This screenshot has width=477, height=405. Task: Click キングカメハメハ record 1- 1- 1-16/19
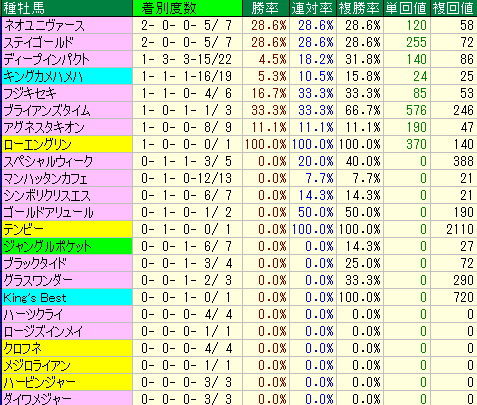(x=186, y=77)
